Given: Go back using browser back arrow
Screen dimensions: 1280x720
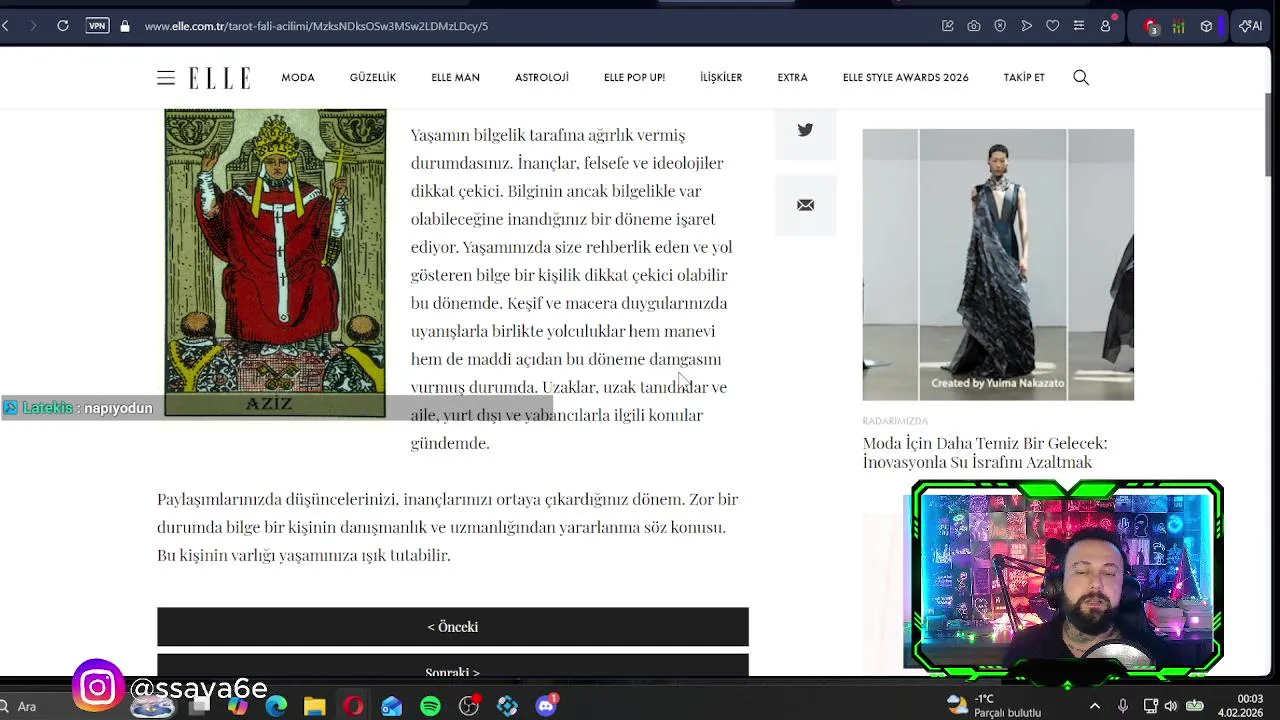Looking at the screenshot, I should coord(6,26).
